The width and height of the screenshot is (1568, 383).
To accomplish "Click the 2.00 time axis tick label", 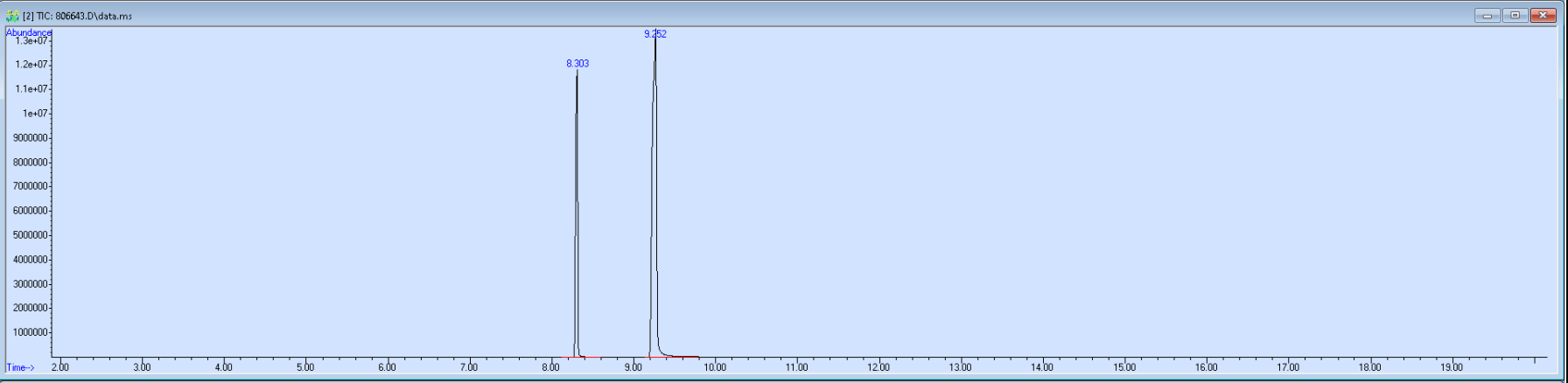I will 60,368.
